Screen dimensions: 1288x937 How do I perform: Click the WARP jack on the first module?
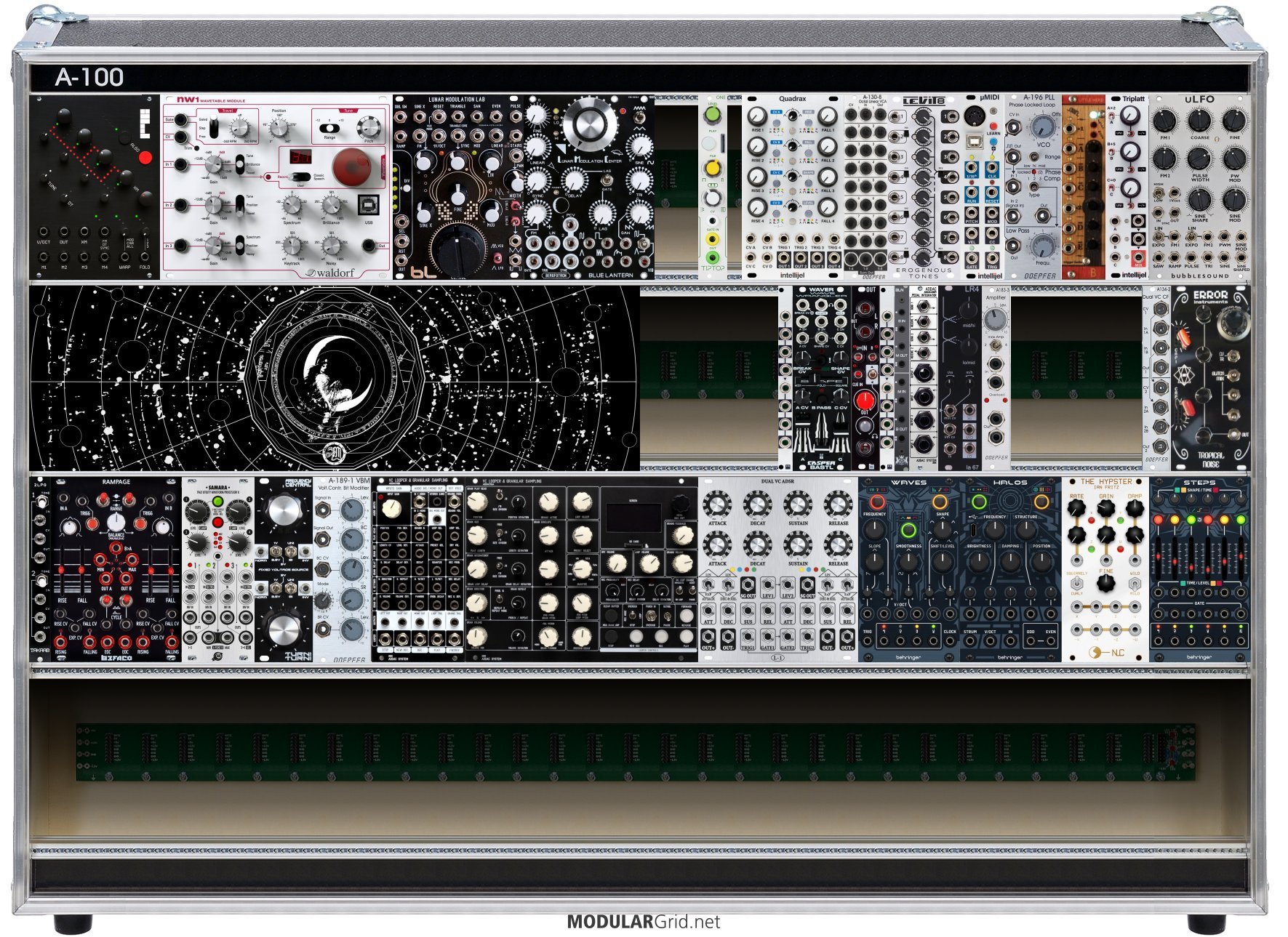pos(124,257)
